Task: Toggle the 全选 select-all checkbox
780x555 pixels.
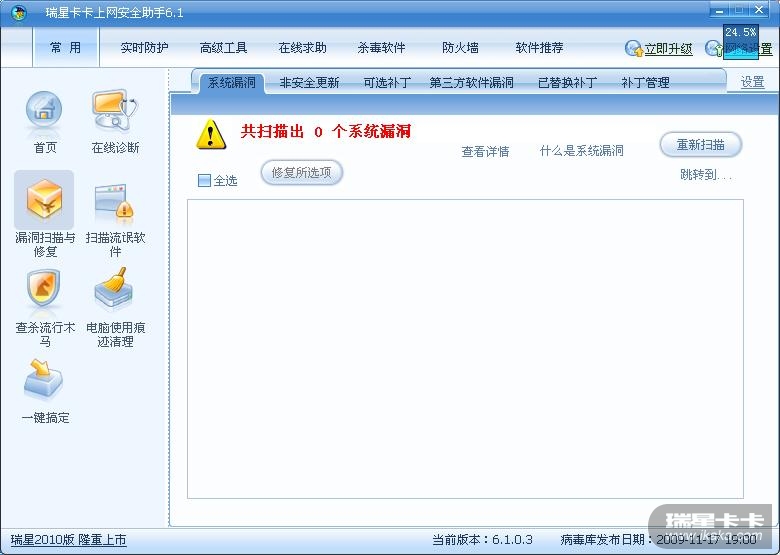Action: 204,180
